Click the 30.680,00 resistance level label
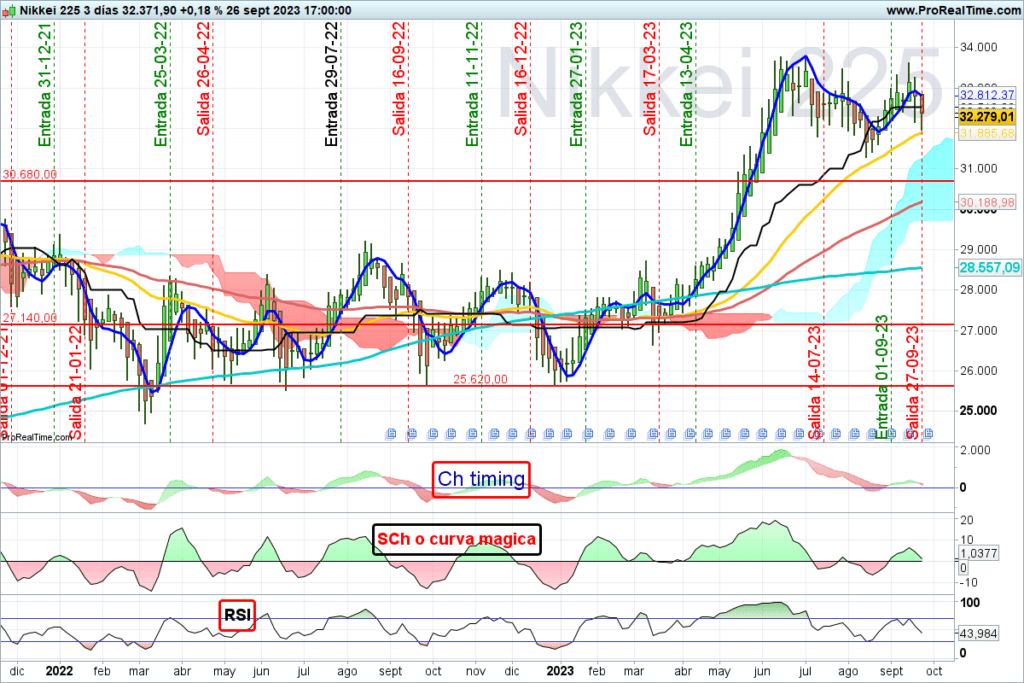The width and height of the screenshot is (1024, 683). (x=29, y=174)
